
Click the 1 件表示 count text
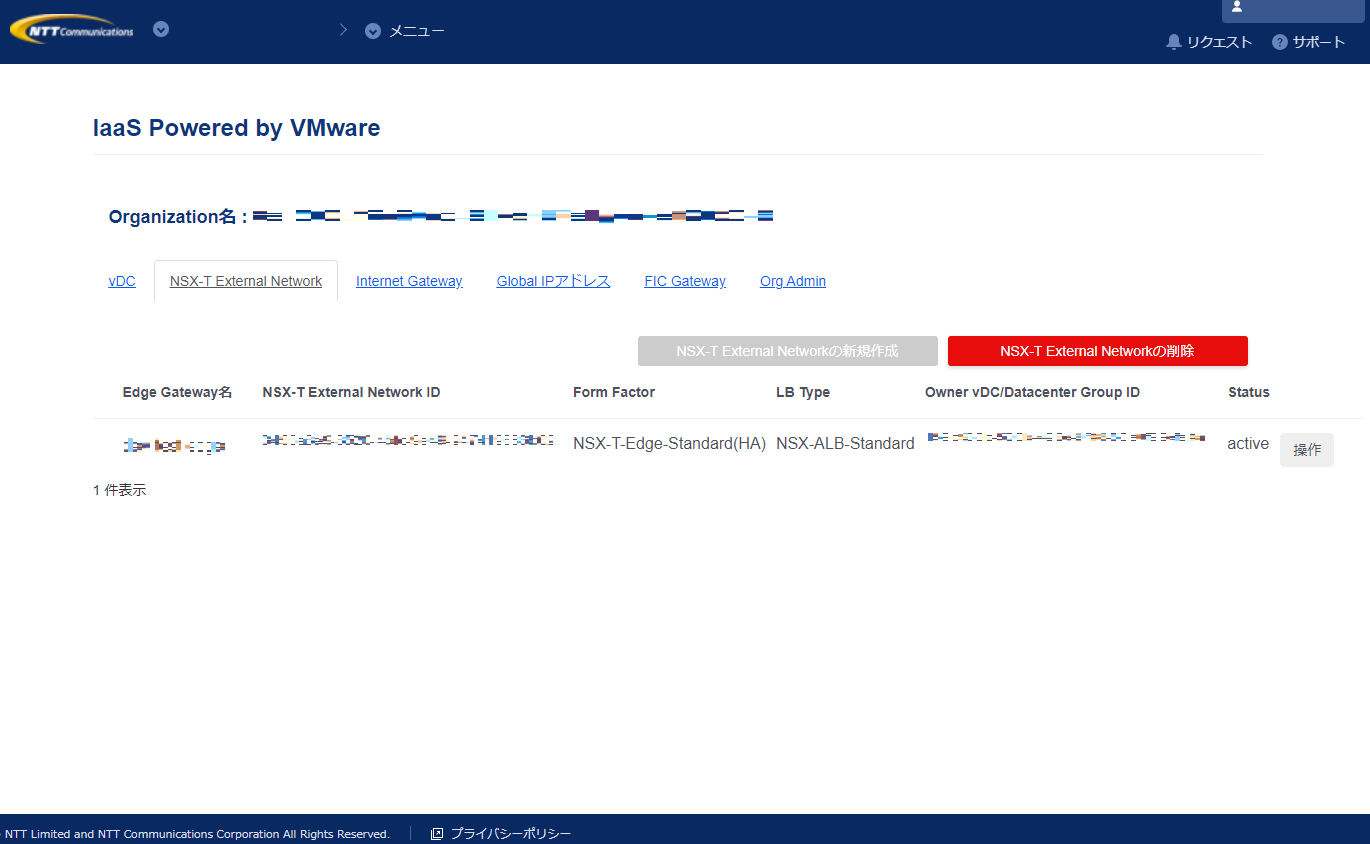(119, 490)
